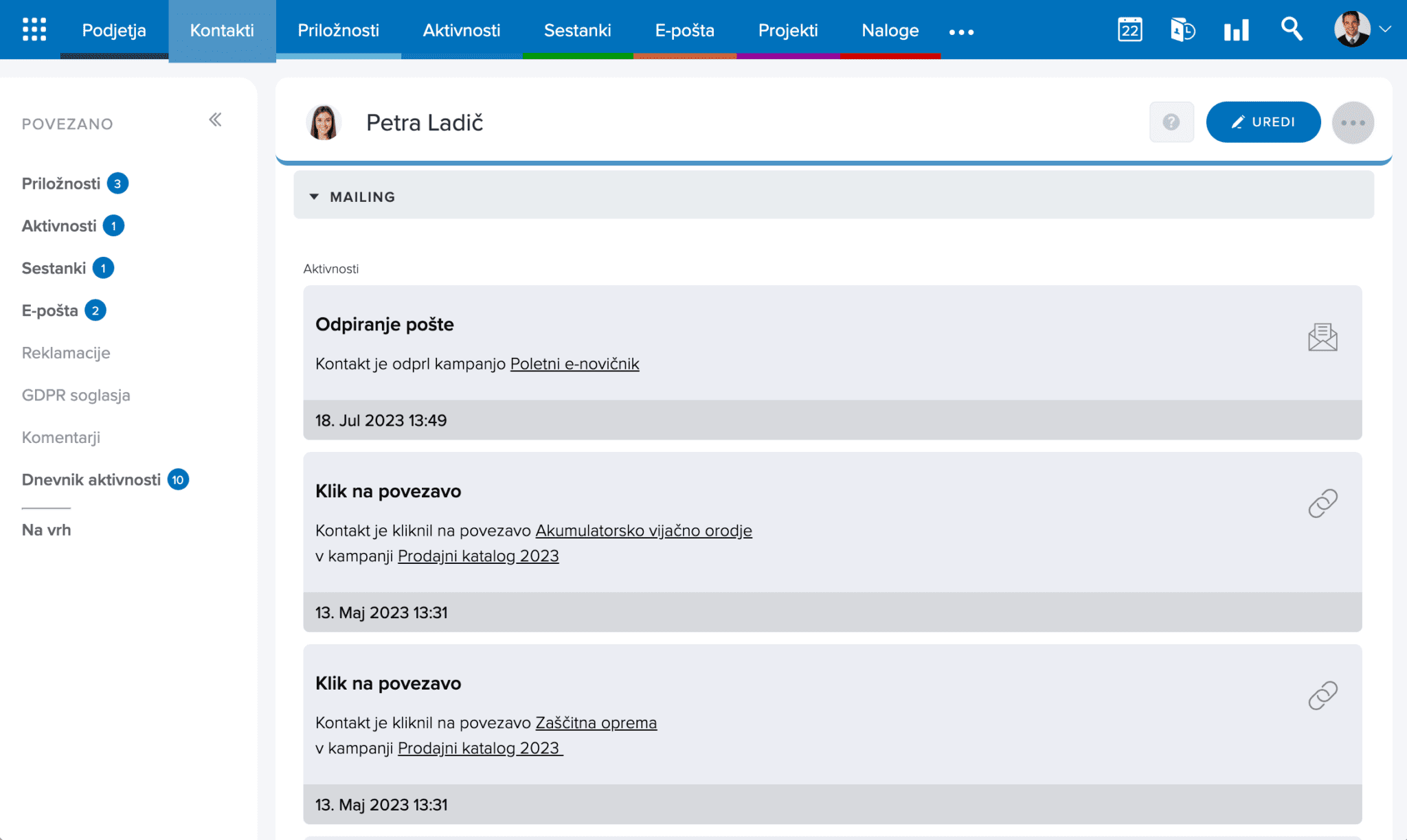Click the time tracking clock icon

[1182, 30]
